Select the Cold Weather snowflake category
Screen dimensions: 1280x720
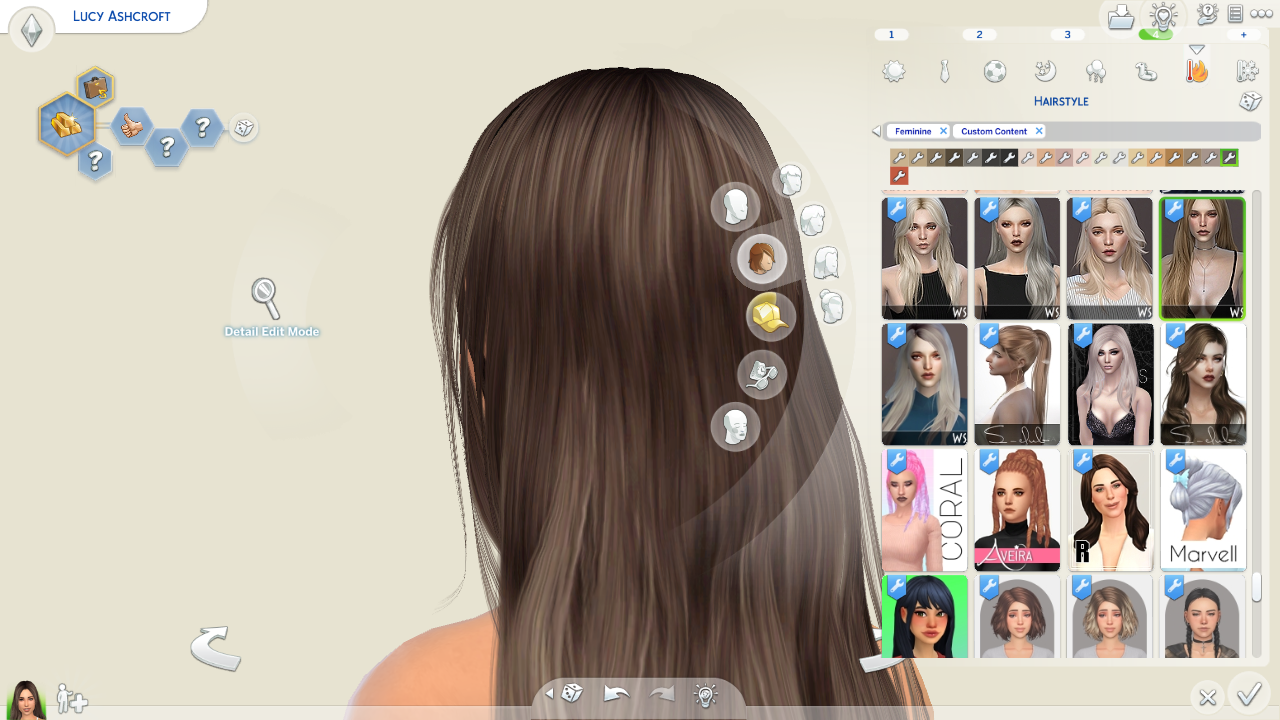[x=1247, y=71]
